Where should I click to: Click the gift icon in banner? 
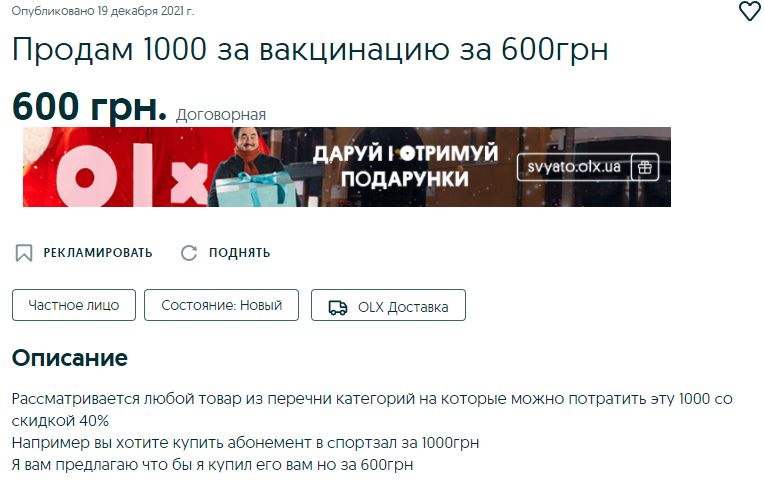click(x=645, y=167)
